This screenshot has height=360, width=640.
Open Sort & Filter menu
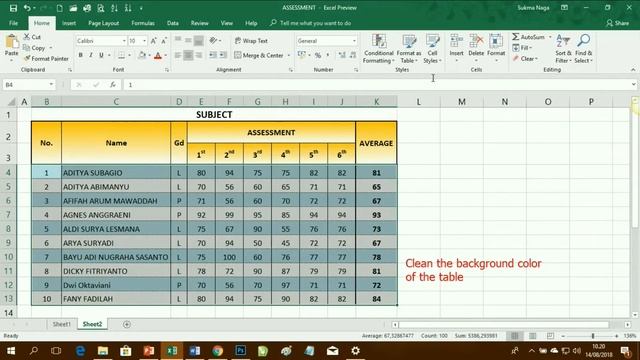point(563,49)
